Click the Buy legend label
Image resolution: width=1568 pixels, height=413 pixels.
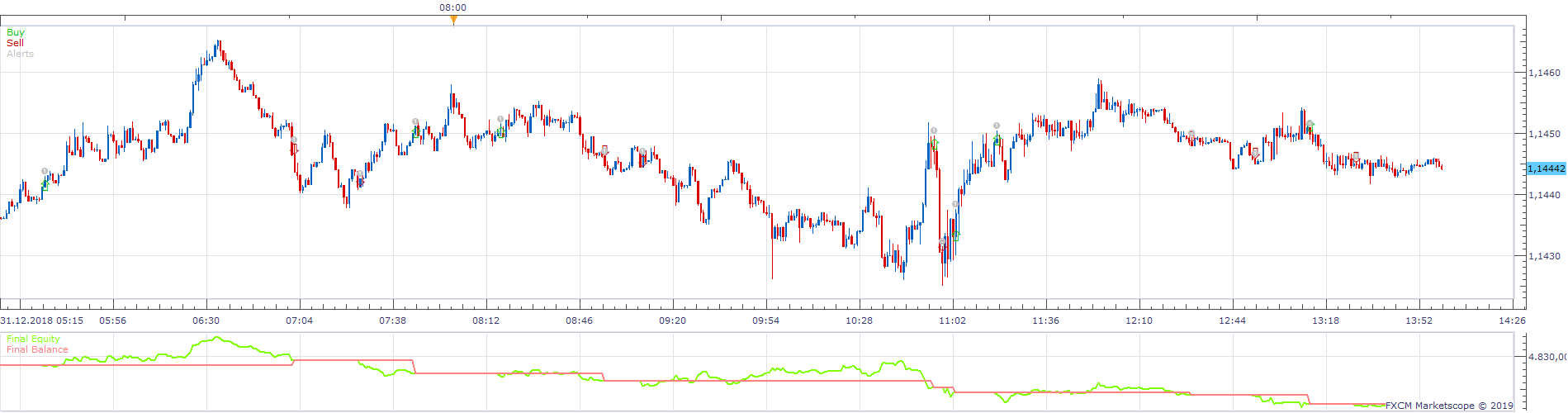pyautogui.click(x=16, y=32)
